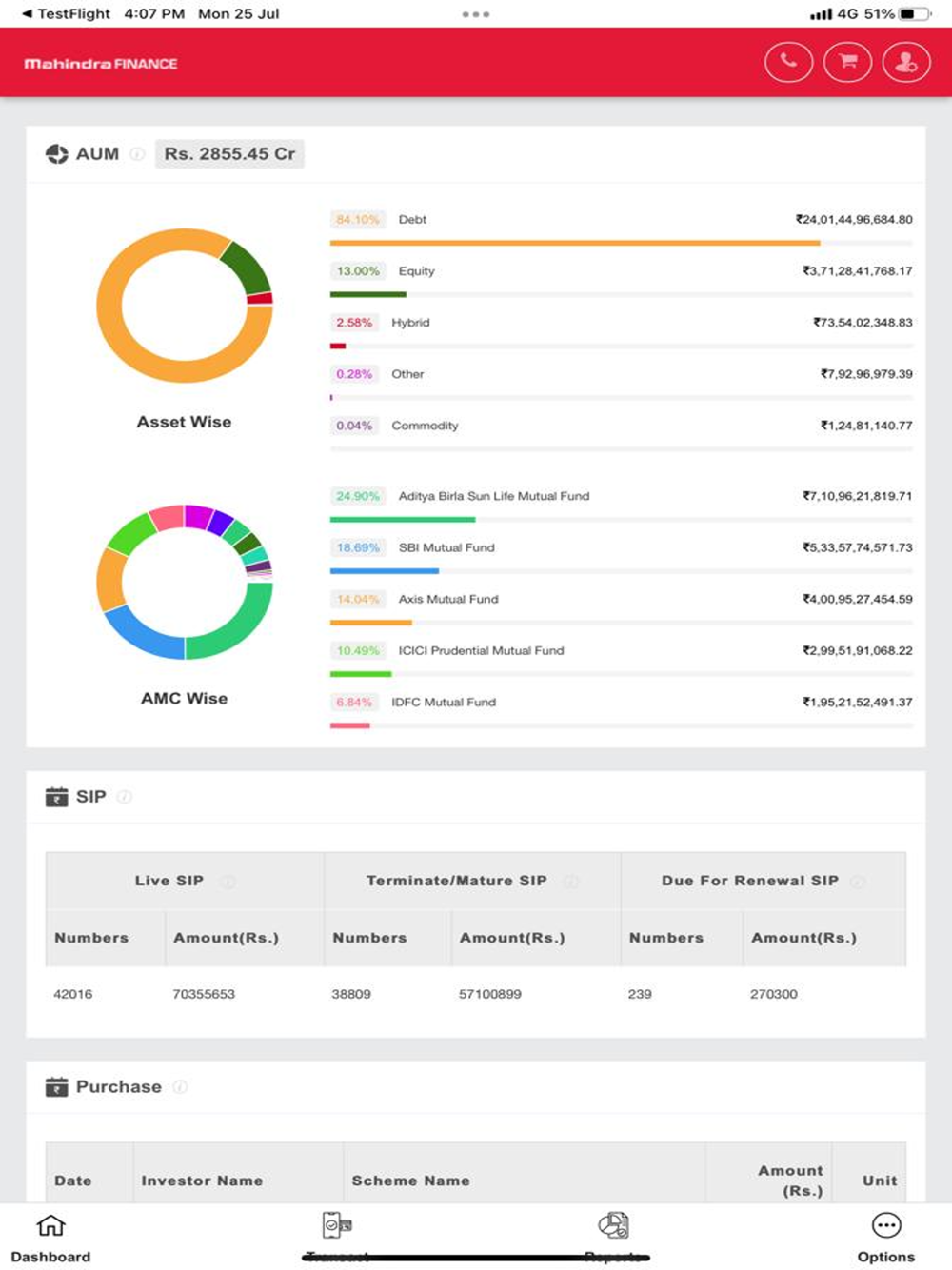Open the Options tab

[x=886, y=1238]
